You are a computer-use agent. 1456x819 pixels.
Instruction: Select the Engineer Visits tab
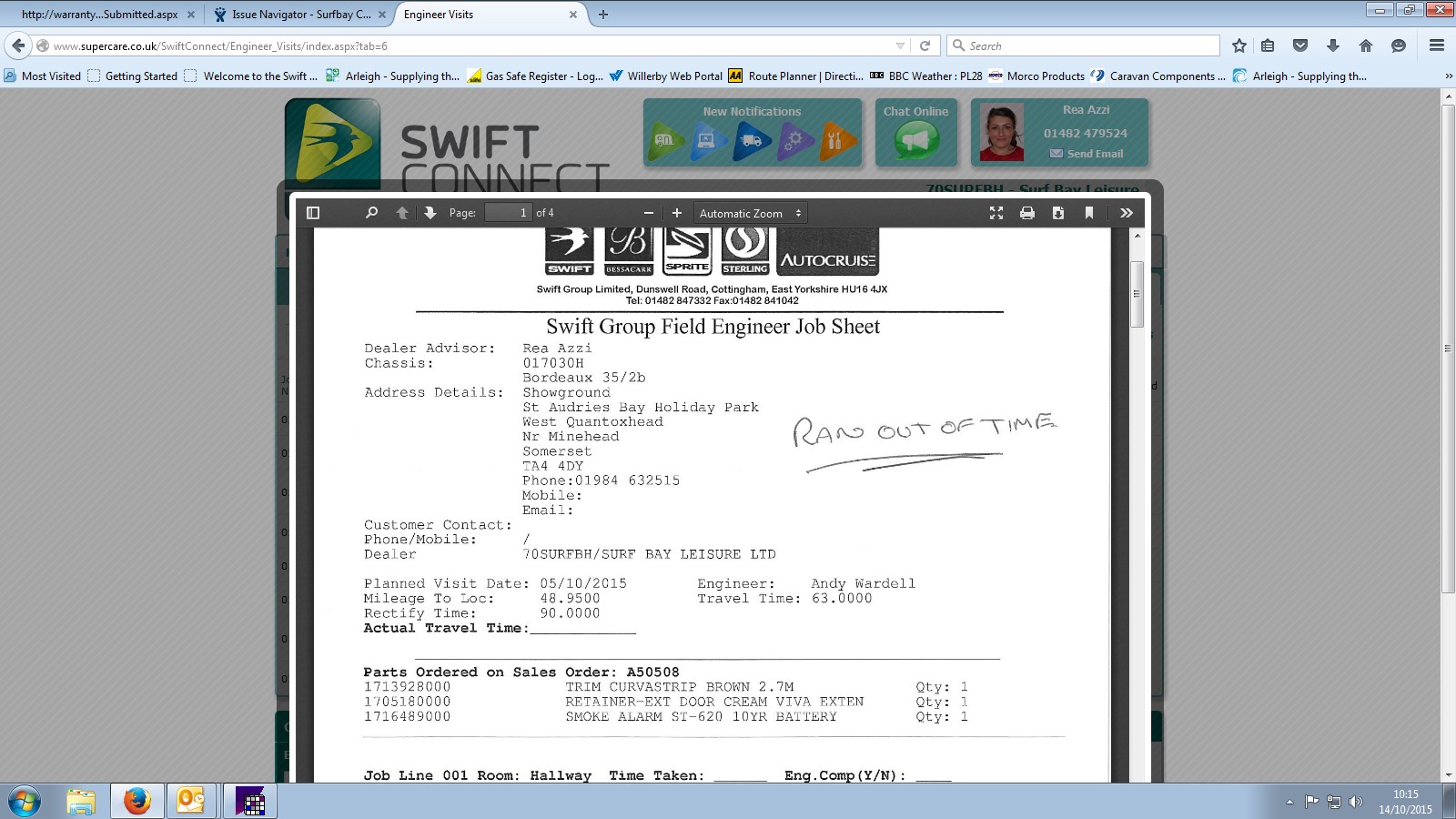[482, 15]
